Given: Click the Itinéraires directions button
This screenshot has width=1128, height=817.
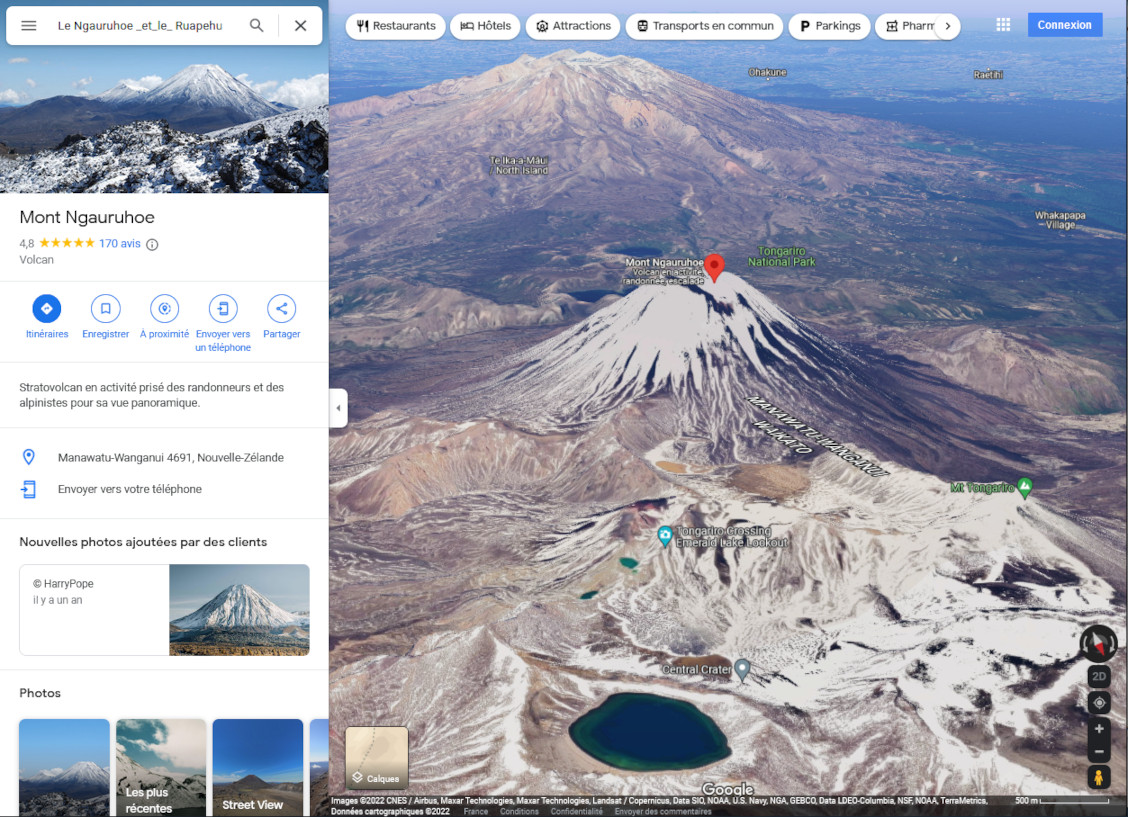Looking at the screenshot, I should pyautogui.click(x=47, y=309).
